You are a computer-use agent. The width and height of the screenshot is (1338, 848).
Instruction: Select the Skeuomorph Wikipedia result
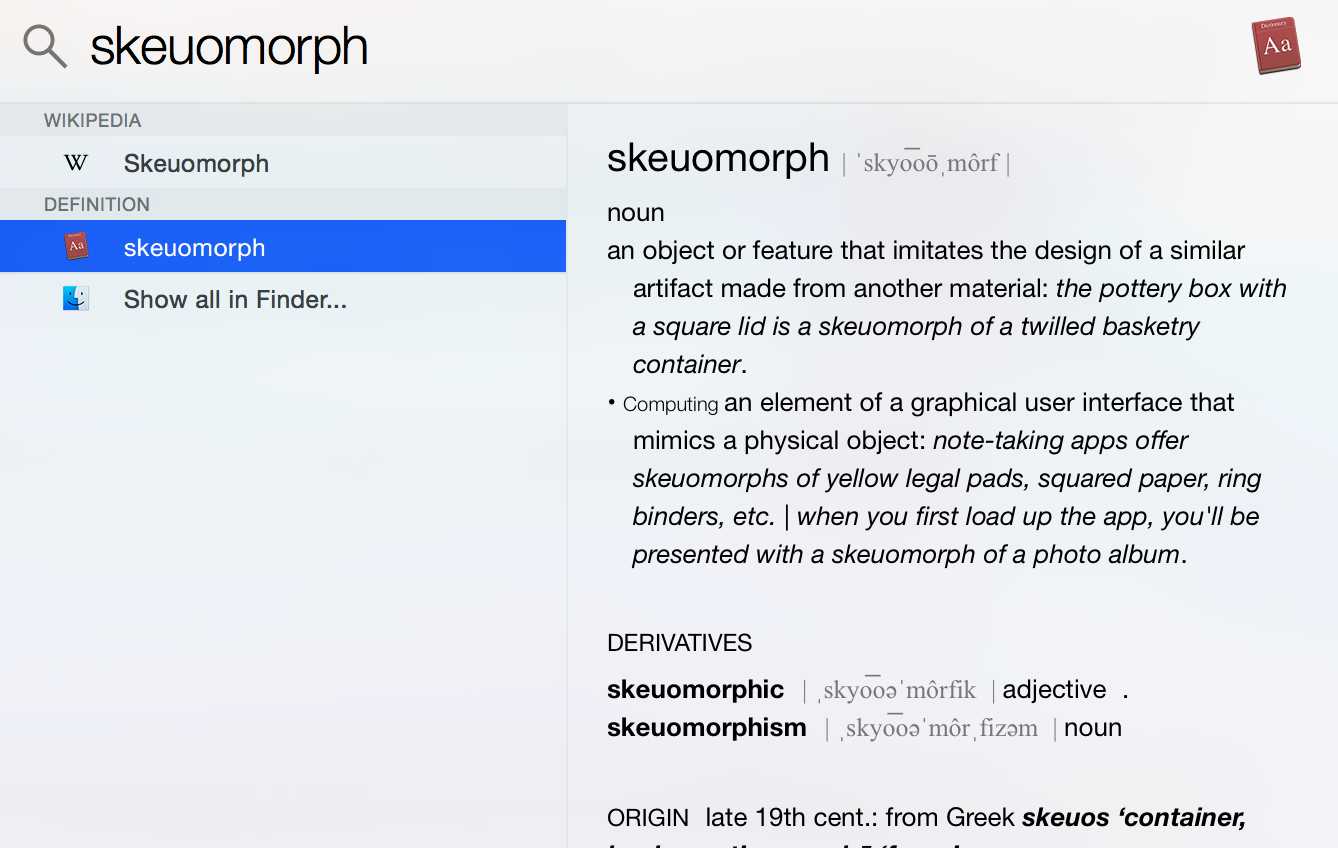click(283, 163)
